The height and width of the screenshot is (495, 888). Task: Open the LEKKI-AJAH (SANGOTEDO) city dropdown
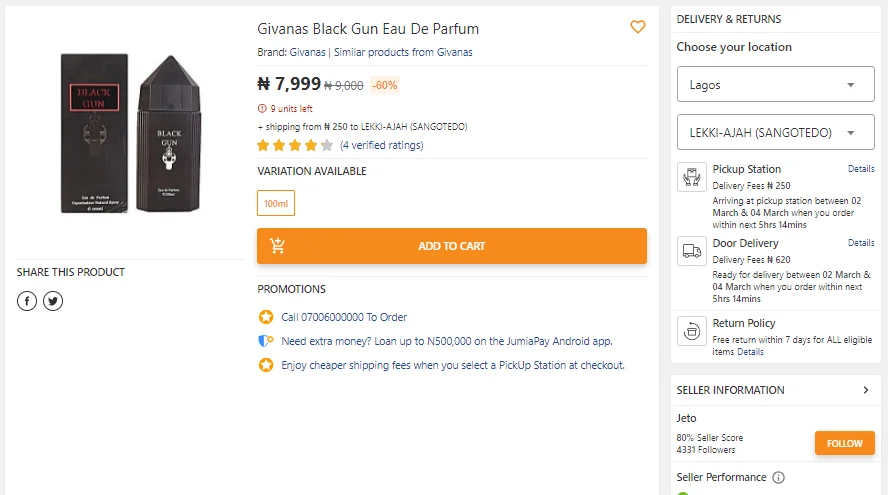pos(774,133)
